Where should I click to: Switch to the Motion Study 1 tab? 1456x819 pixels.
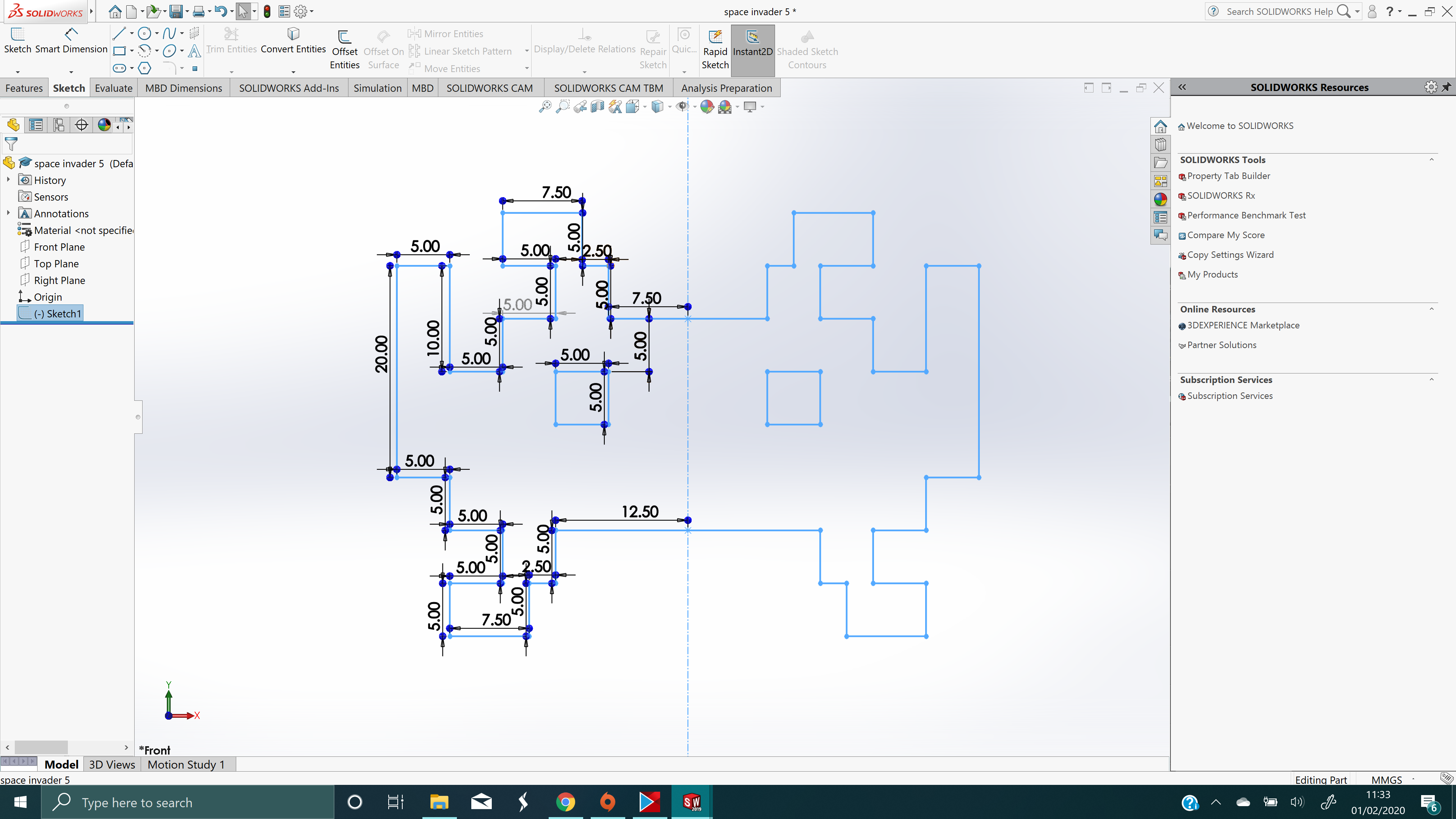(x=186, y=764)
